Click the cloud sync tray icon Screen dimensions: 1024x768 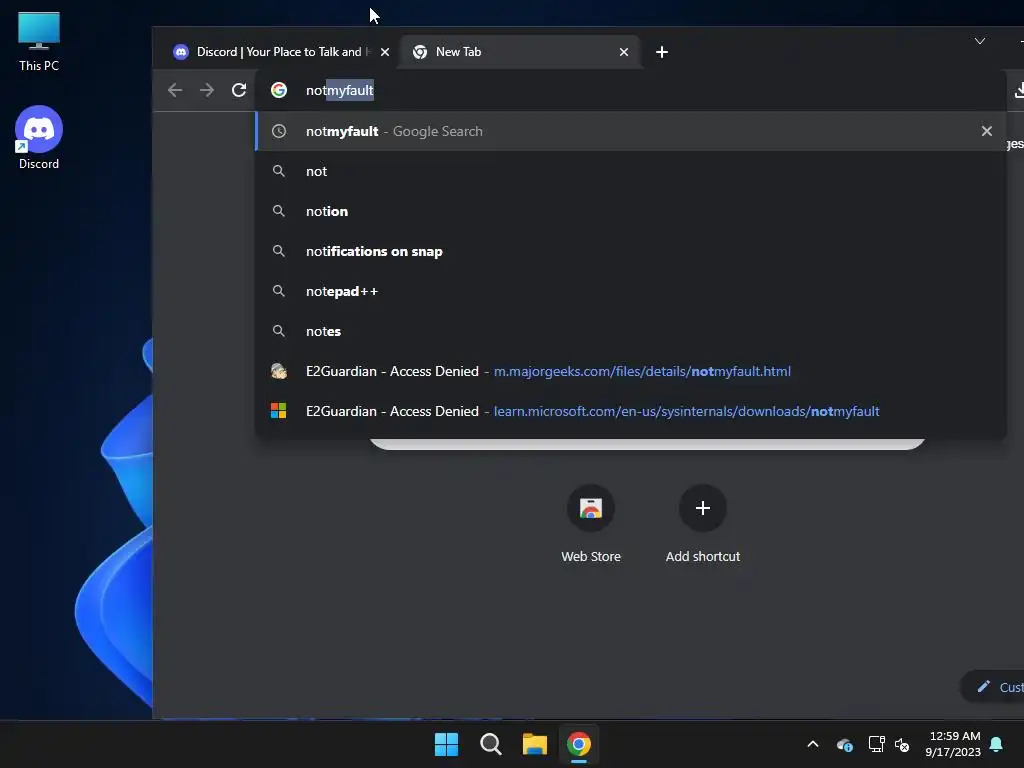click(x=844, y=744)
